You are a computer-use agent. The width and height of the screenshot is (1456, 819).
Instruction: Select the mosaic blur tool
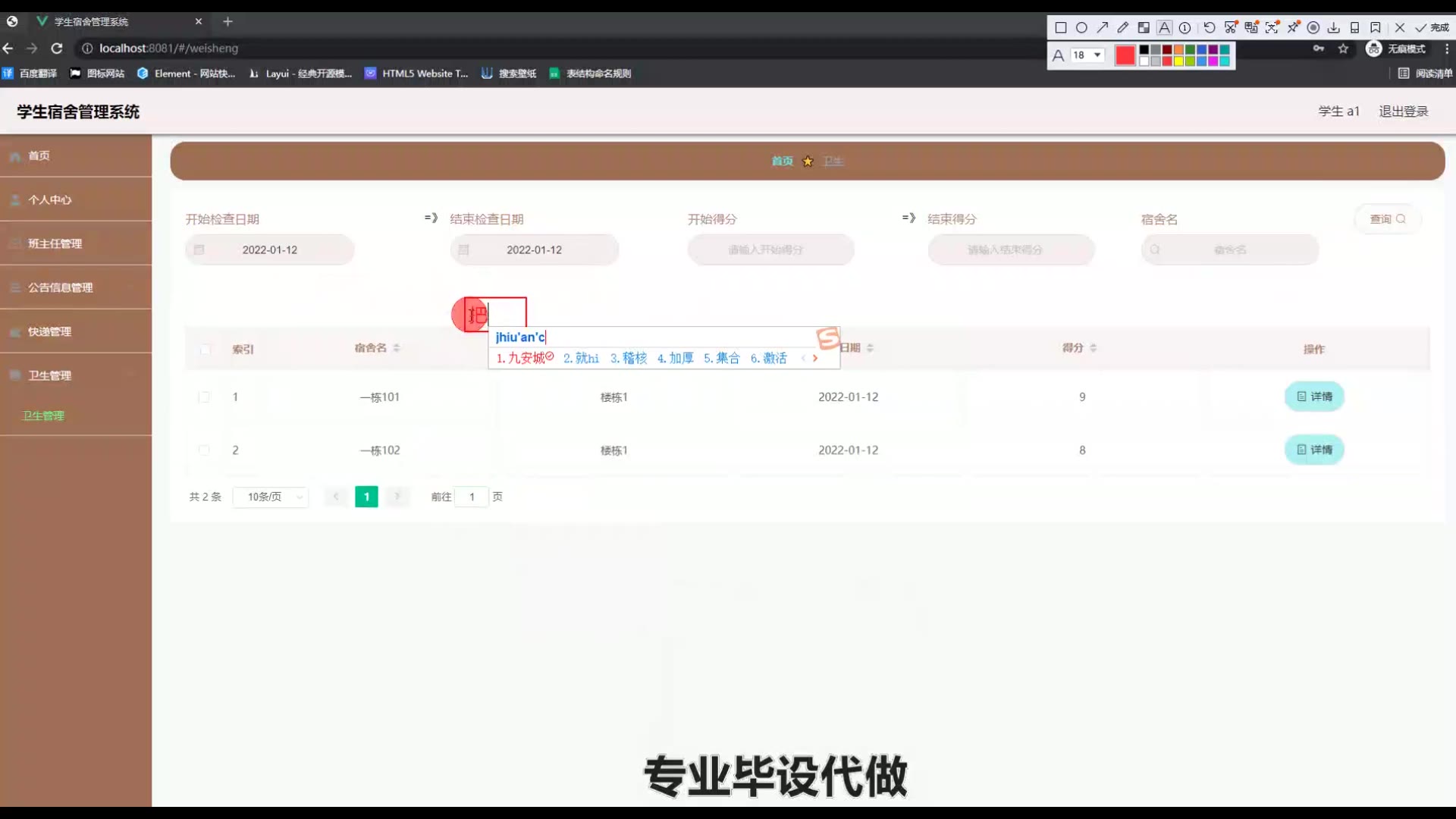coord(1144,28)
